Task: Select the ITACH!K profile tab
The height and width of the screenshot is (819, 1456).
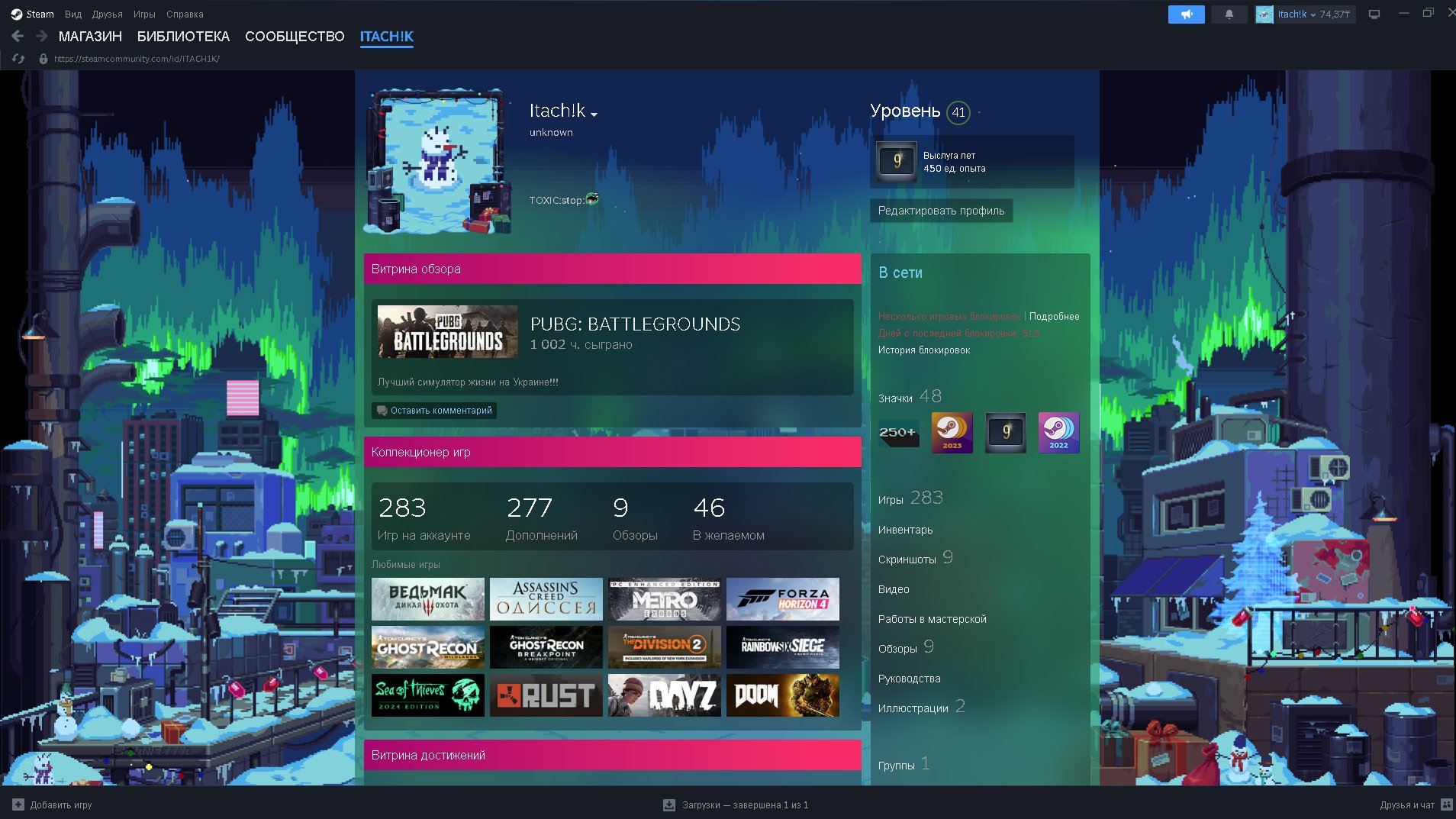Action: point(386,36)
